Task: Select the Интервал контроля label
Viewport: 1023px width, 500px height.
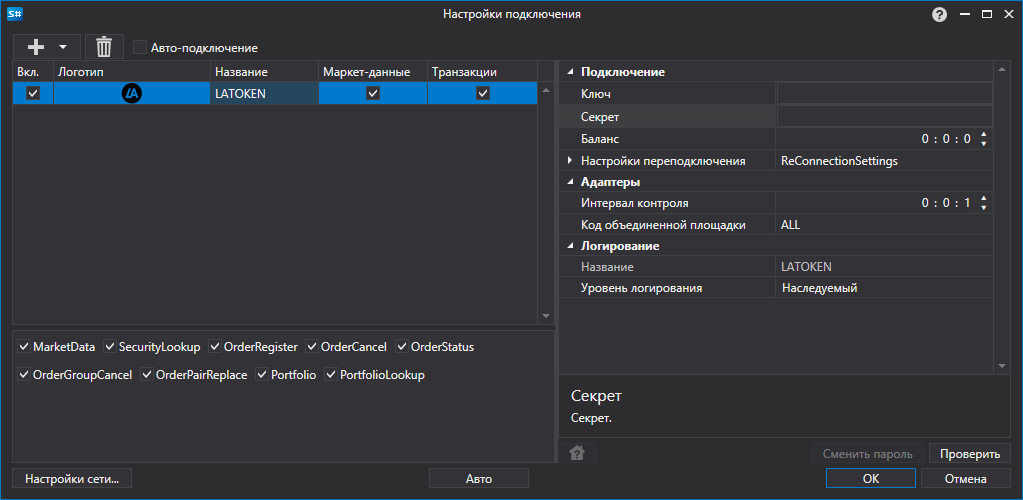Action: point(635,203)
